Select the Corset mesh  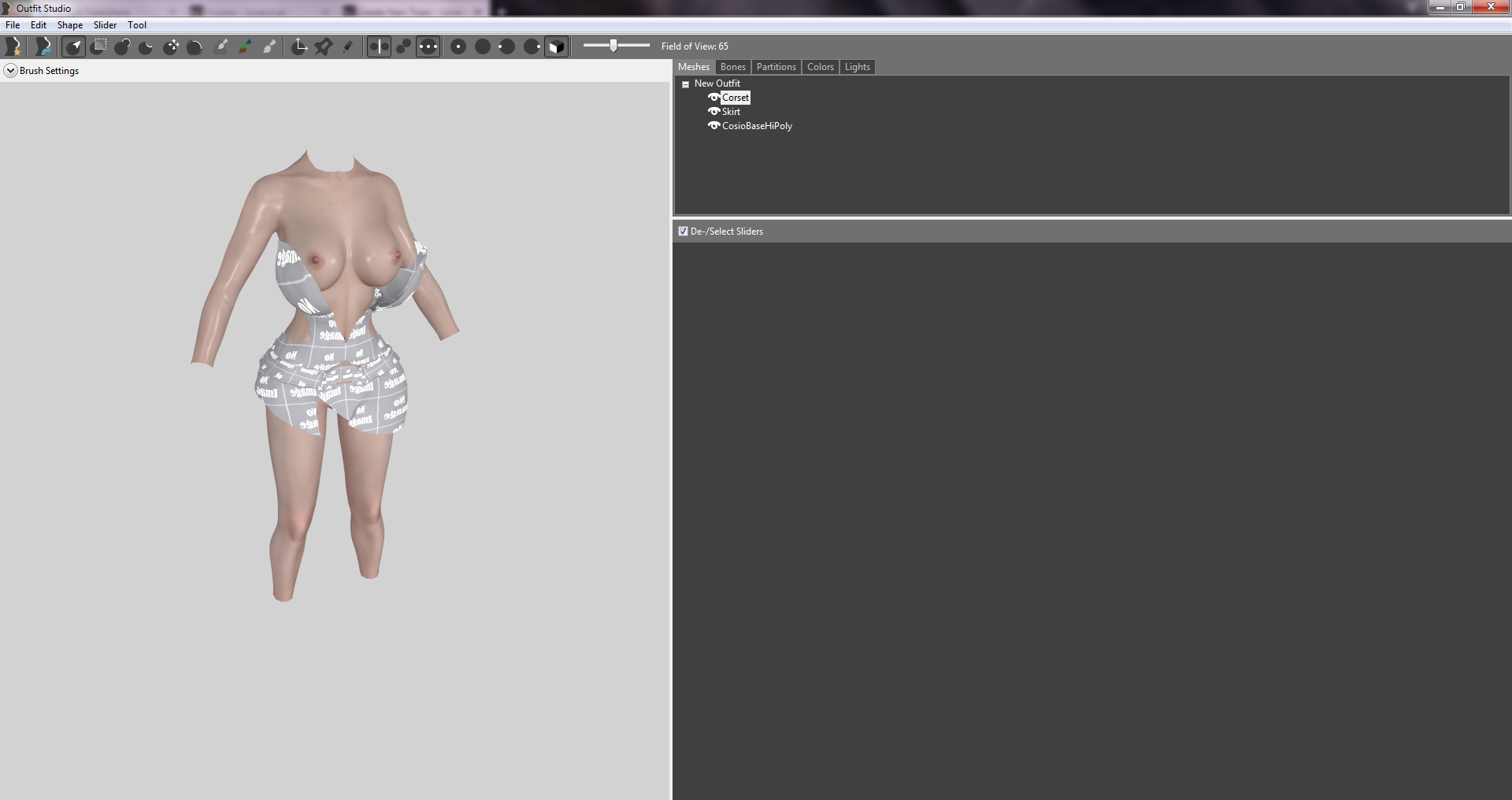736,98
